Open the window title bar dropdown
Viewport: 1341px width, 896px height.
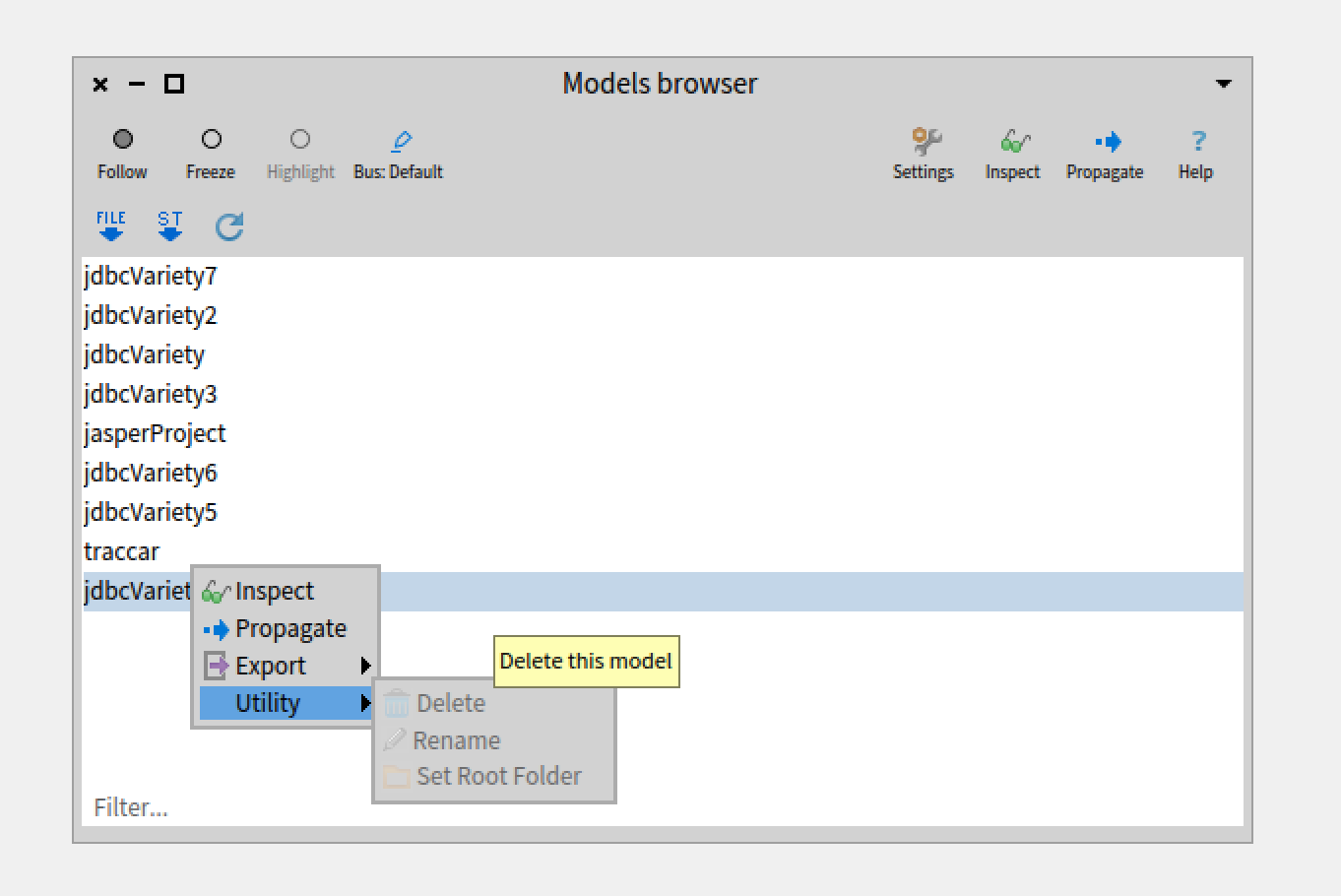pos(1223,84)
